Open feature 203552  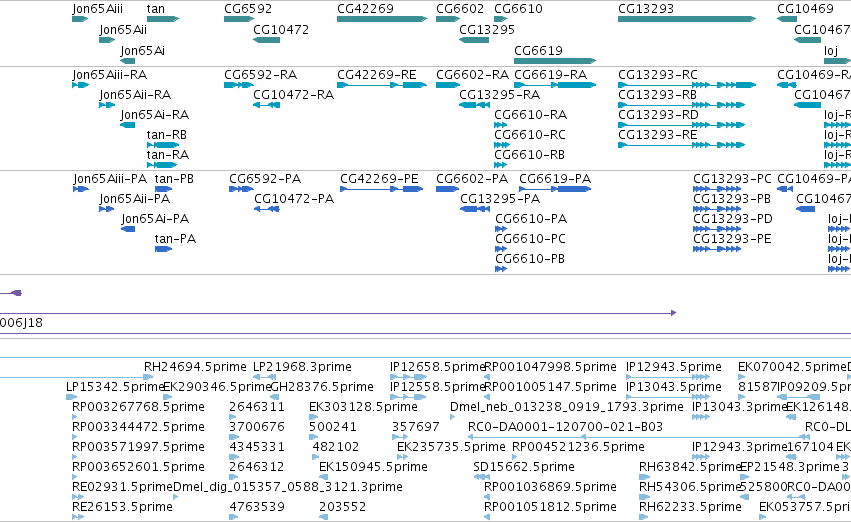pos(342,507)
